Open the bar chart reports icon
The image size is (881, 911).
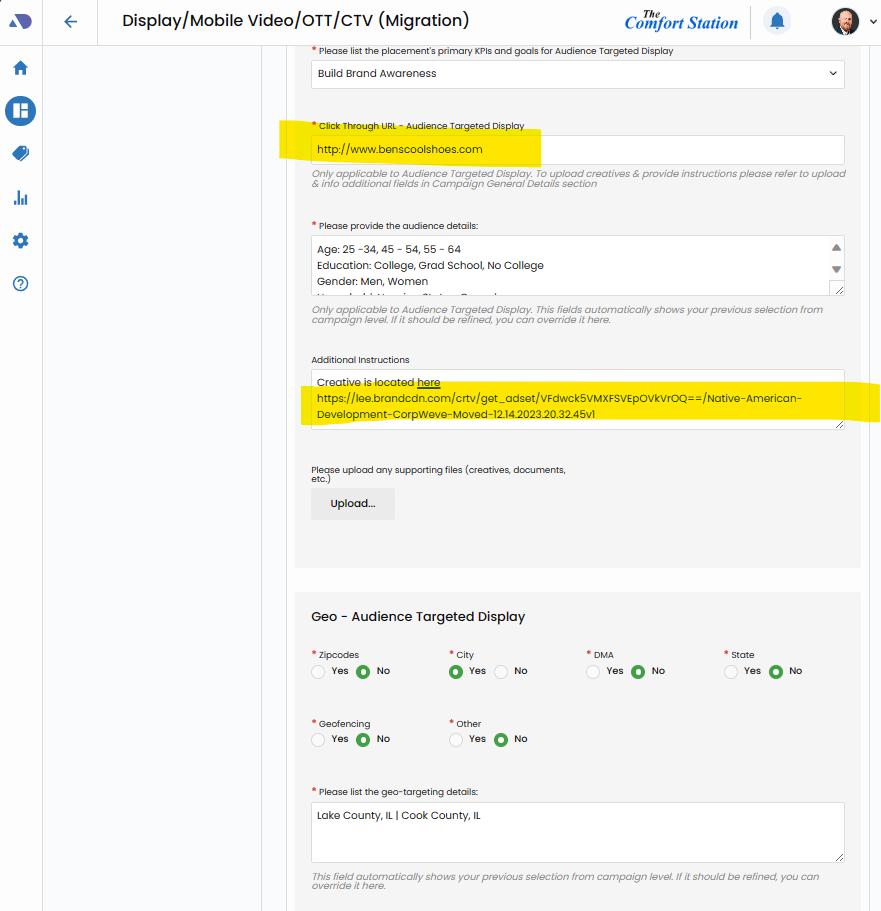click(20, 198)
